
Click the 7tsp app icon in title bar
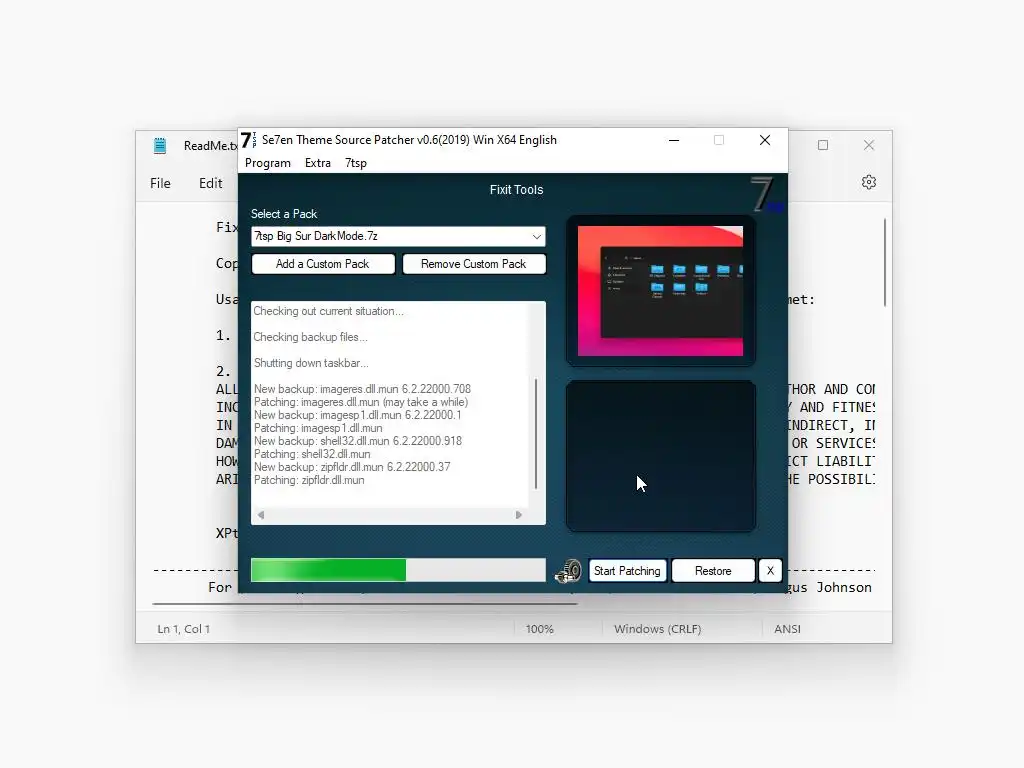248,140
